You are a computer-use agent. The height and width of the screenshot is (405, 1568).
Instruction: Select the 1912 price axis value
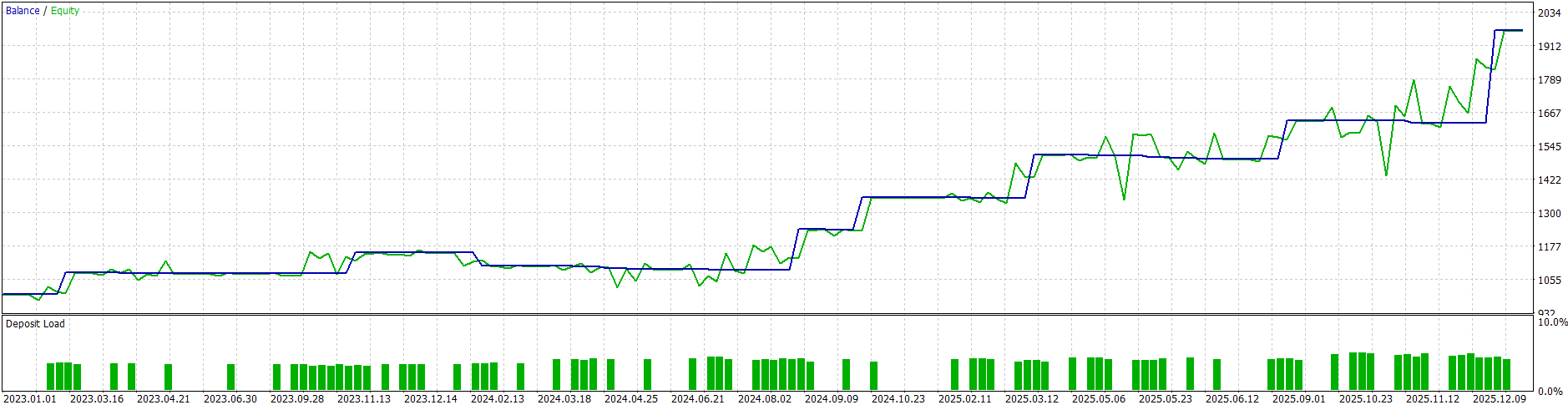tap(1550, 47)
